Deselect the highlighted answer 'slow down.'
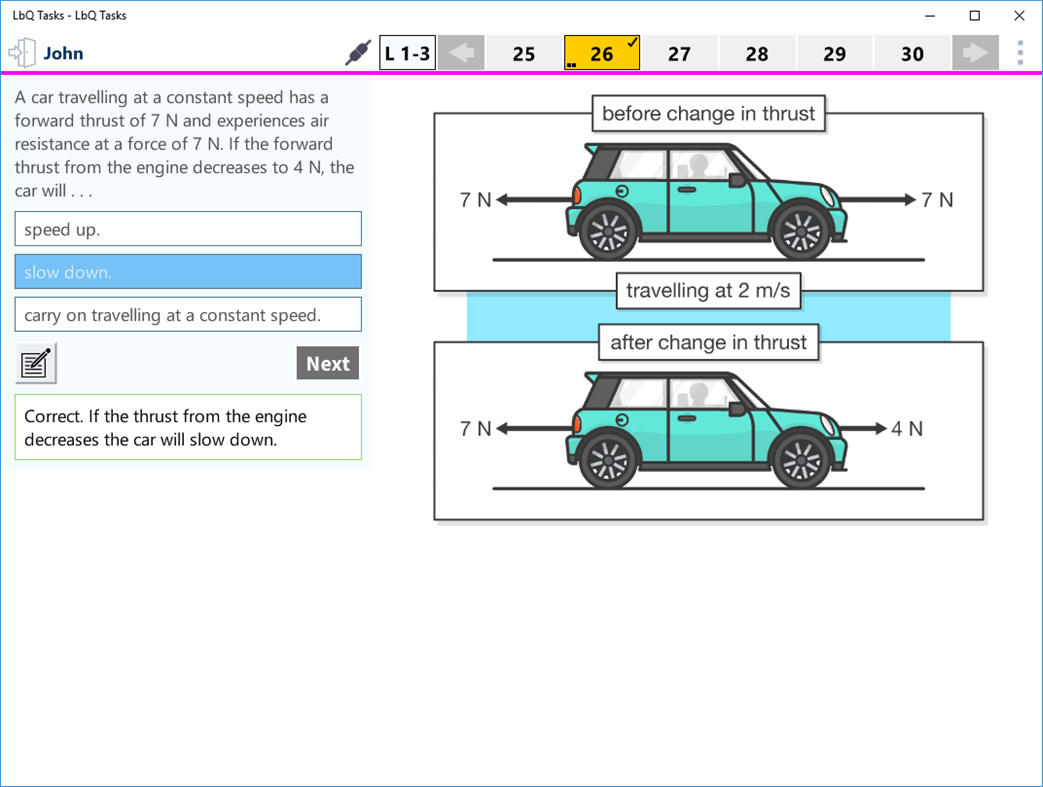The height and width of the screenshot is (787, 1043). [x=188, y=271]
